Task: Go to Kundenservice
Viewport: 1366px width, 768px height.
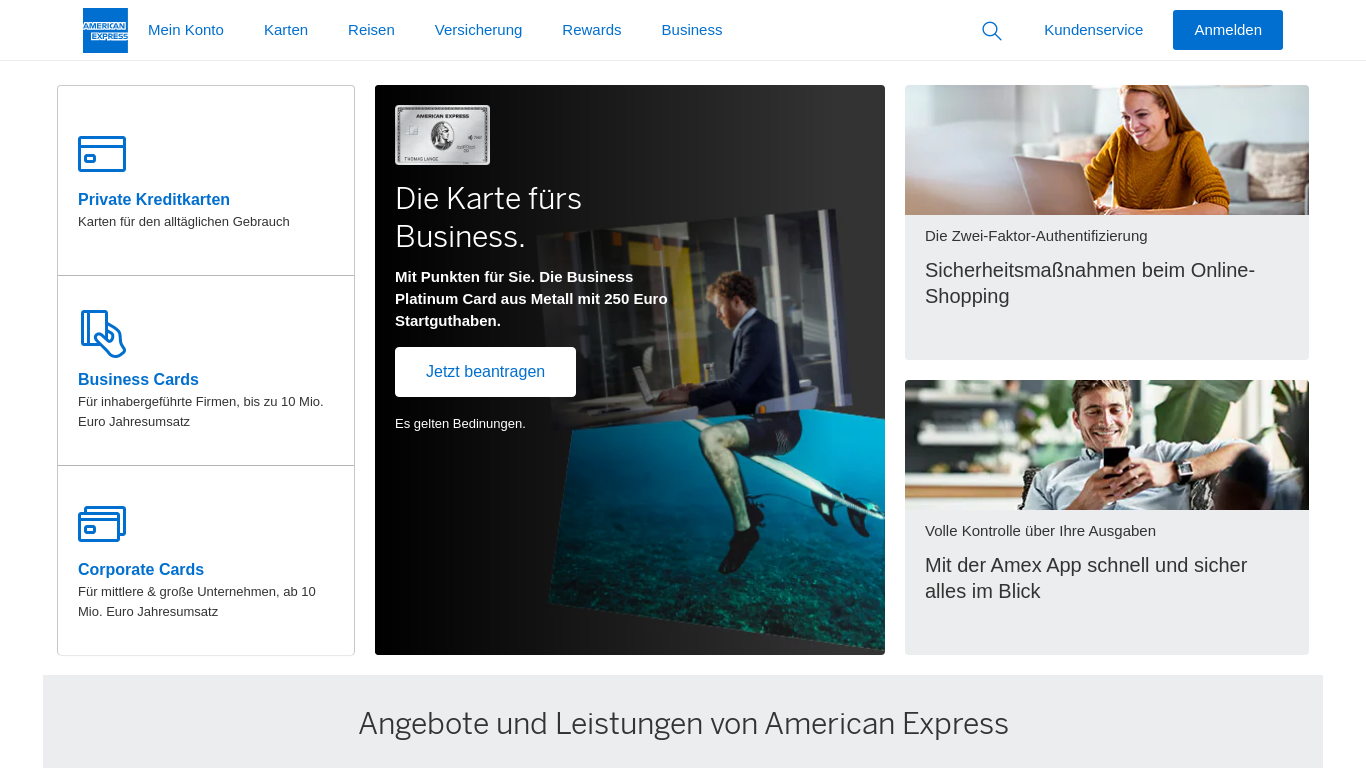Action: 1093,30
